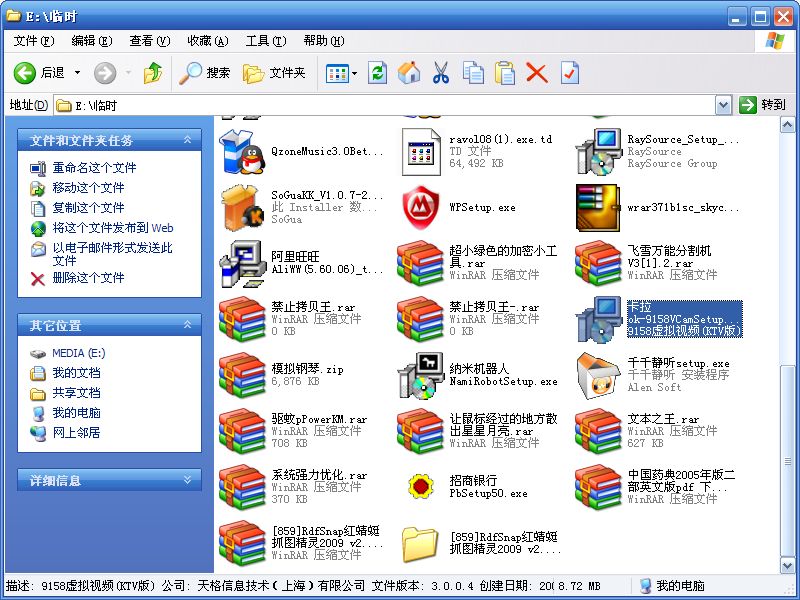This screenshot has width=800, height=600.
Task: Select 纳米机器人 NamiRobotSetup.exe icon
Action: [421, 376]
